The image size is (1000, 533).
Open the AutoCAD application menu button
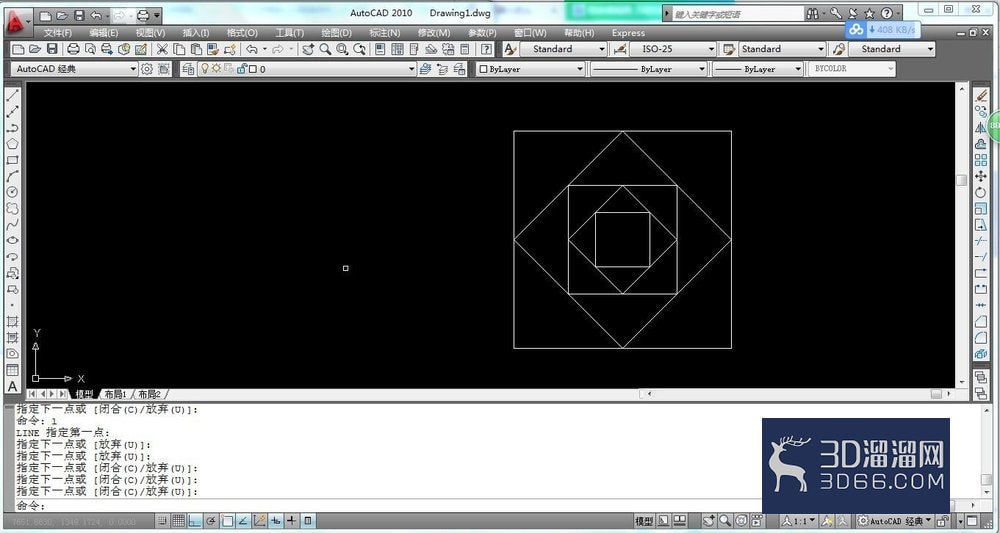point(18,20)
